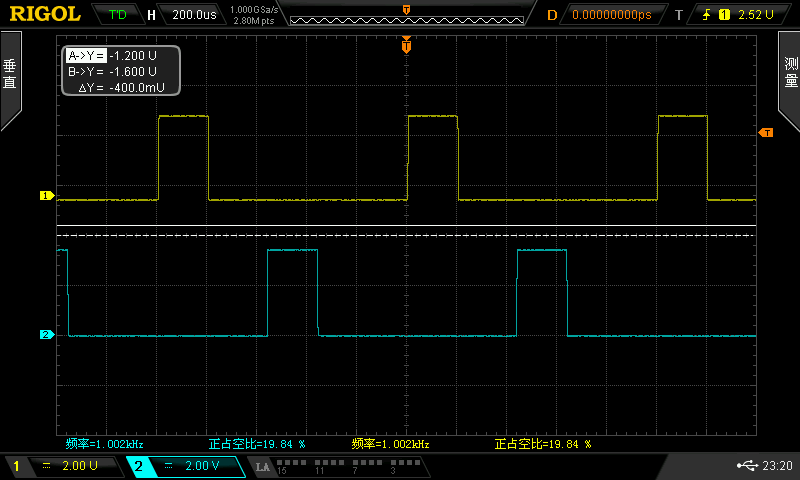Viewport: 800px width, 480px height.
Task: Click the trigger level arrow on right edge
Action: click(766, 132)
